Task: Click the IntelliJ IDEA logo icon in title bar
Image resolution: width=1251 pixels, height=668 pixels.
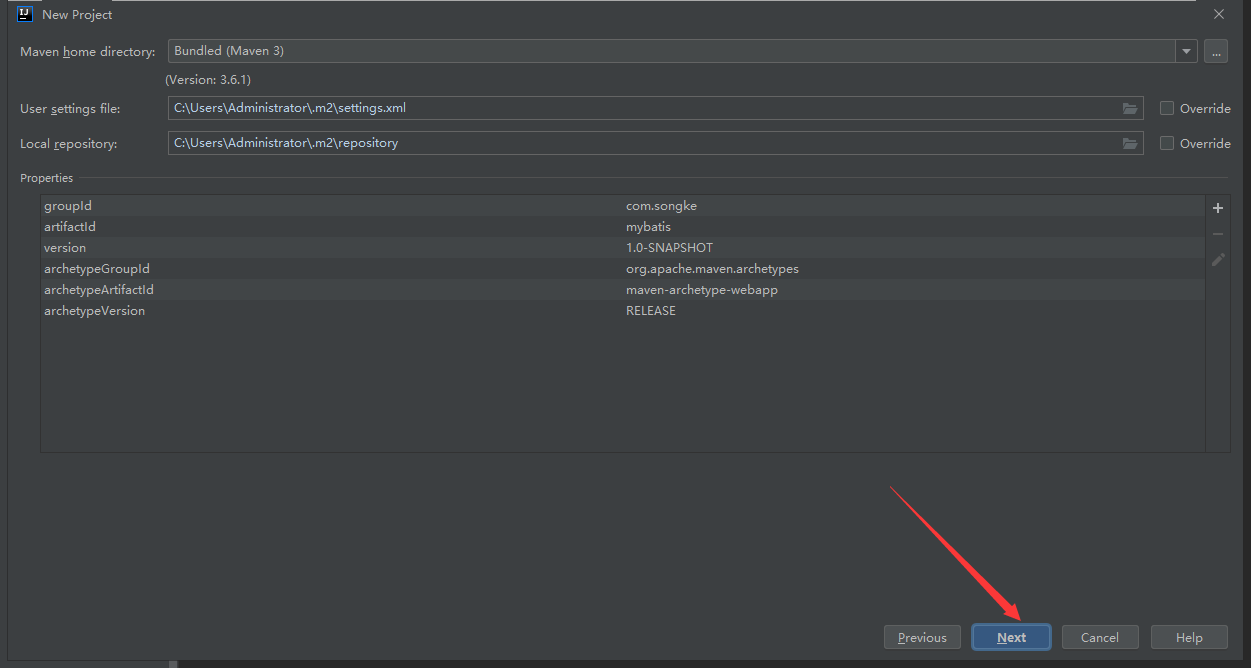Action: (x=26, y=14)
